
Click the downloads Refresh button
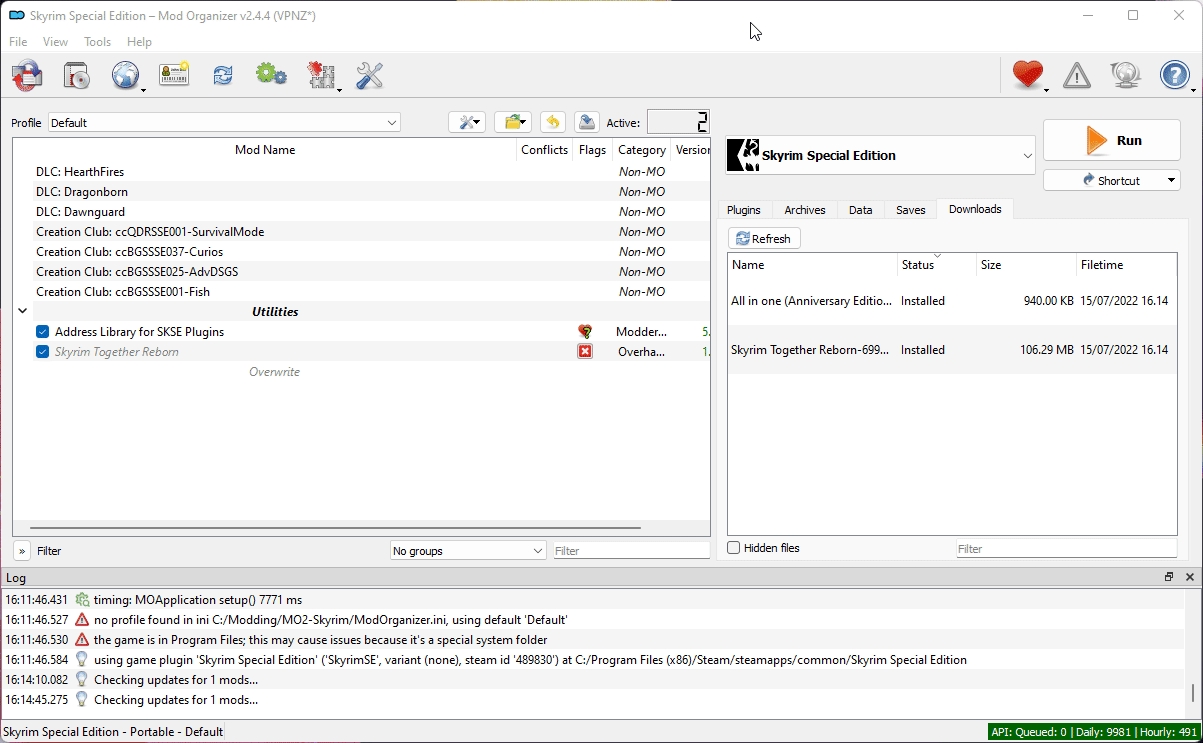764,239
